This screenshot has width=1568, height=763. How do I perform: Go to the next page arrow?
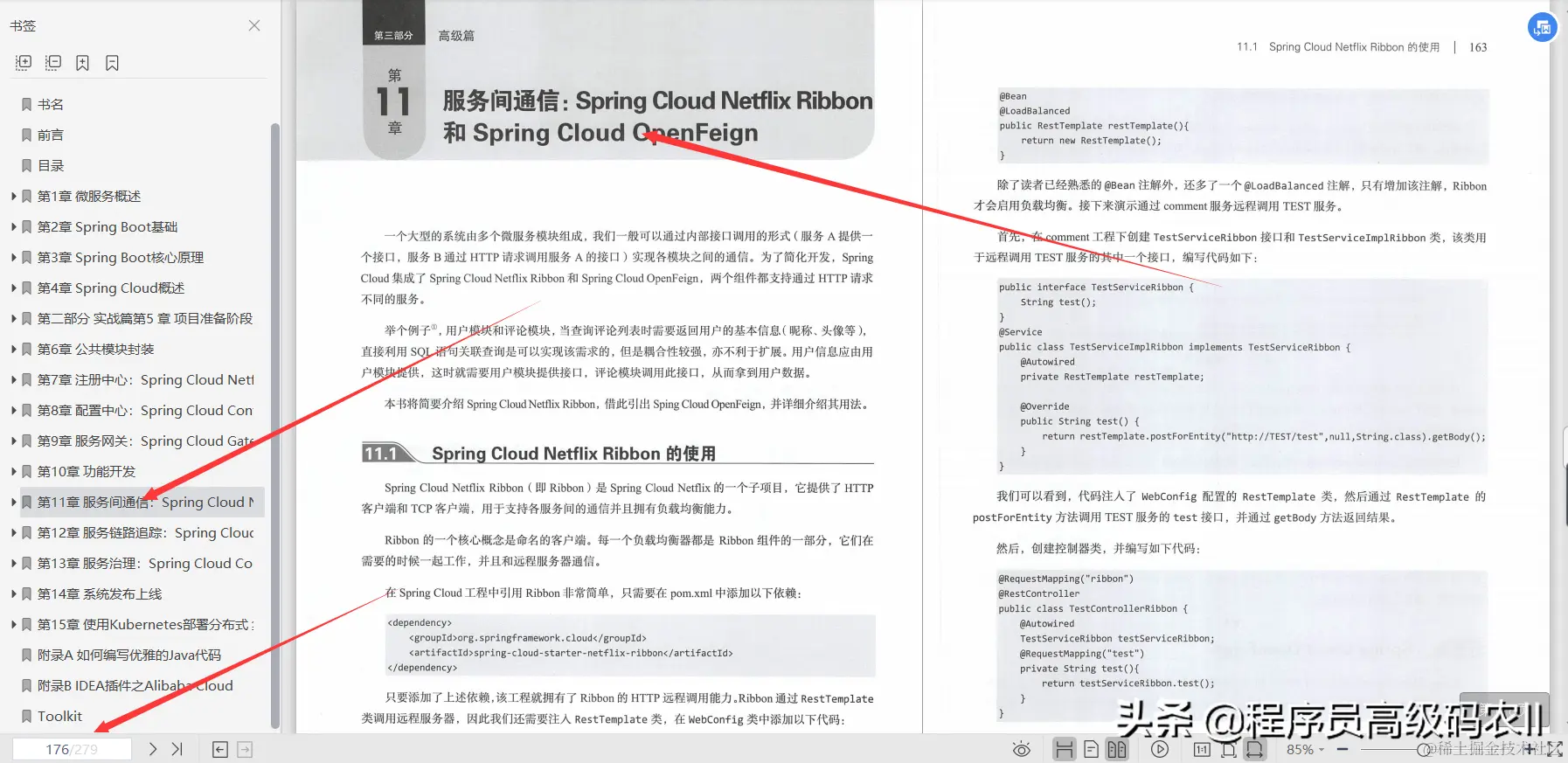click(x=153, y=749)
